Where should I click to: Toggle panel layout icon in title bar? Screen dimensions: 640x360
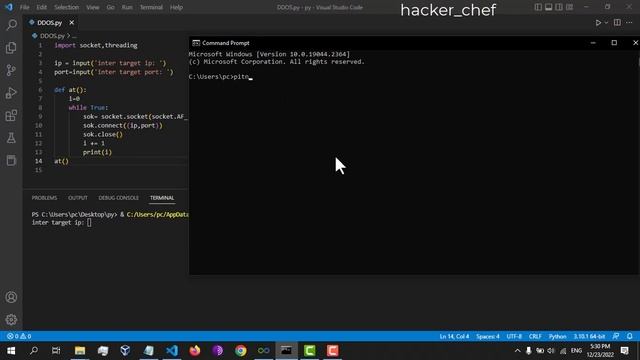(549, 7)
